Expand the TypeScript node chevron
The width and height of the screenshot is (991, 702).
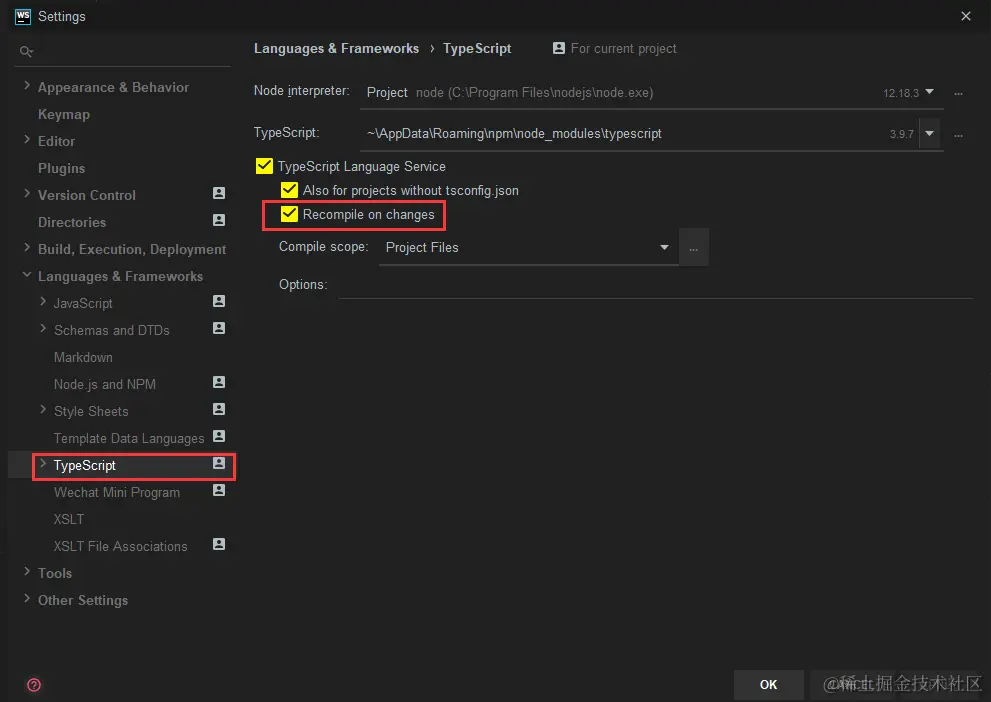coord(42,464)
